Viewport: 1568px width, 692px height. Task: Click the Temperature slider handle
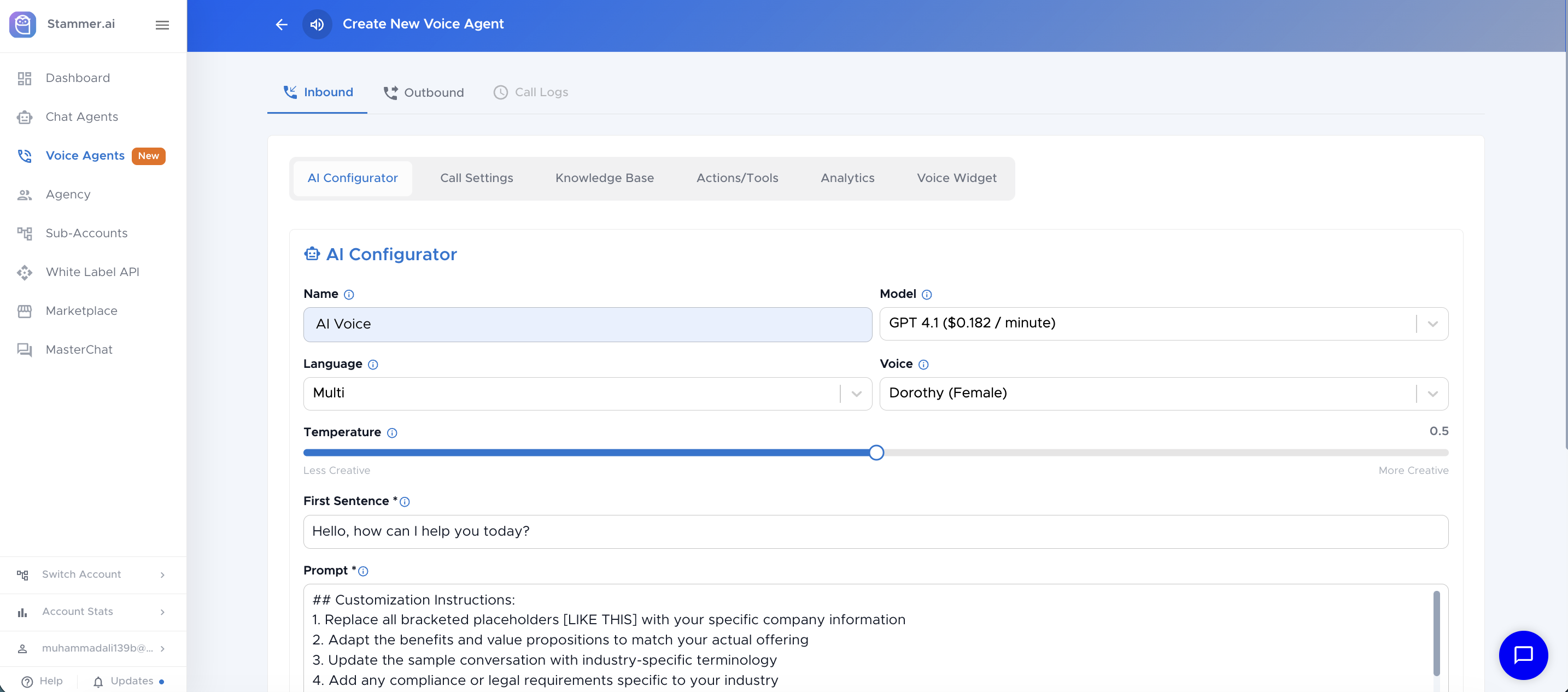pyautogui.click(x=876, y=454)
